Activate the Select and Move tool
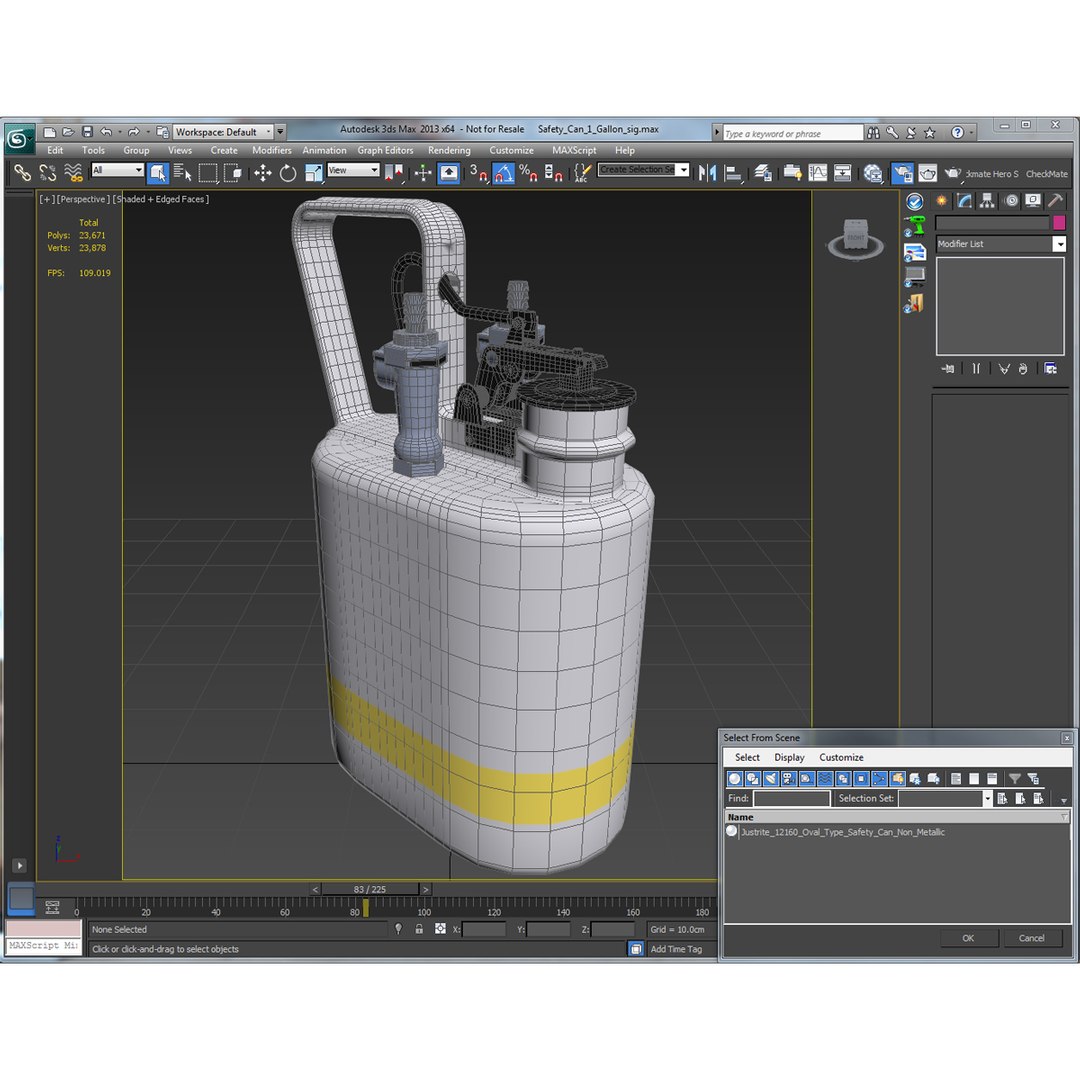This screenshot has height=1080, width=1080. pyautogui.click(x=262, y=173)
